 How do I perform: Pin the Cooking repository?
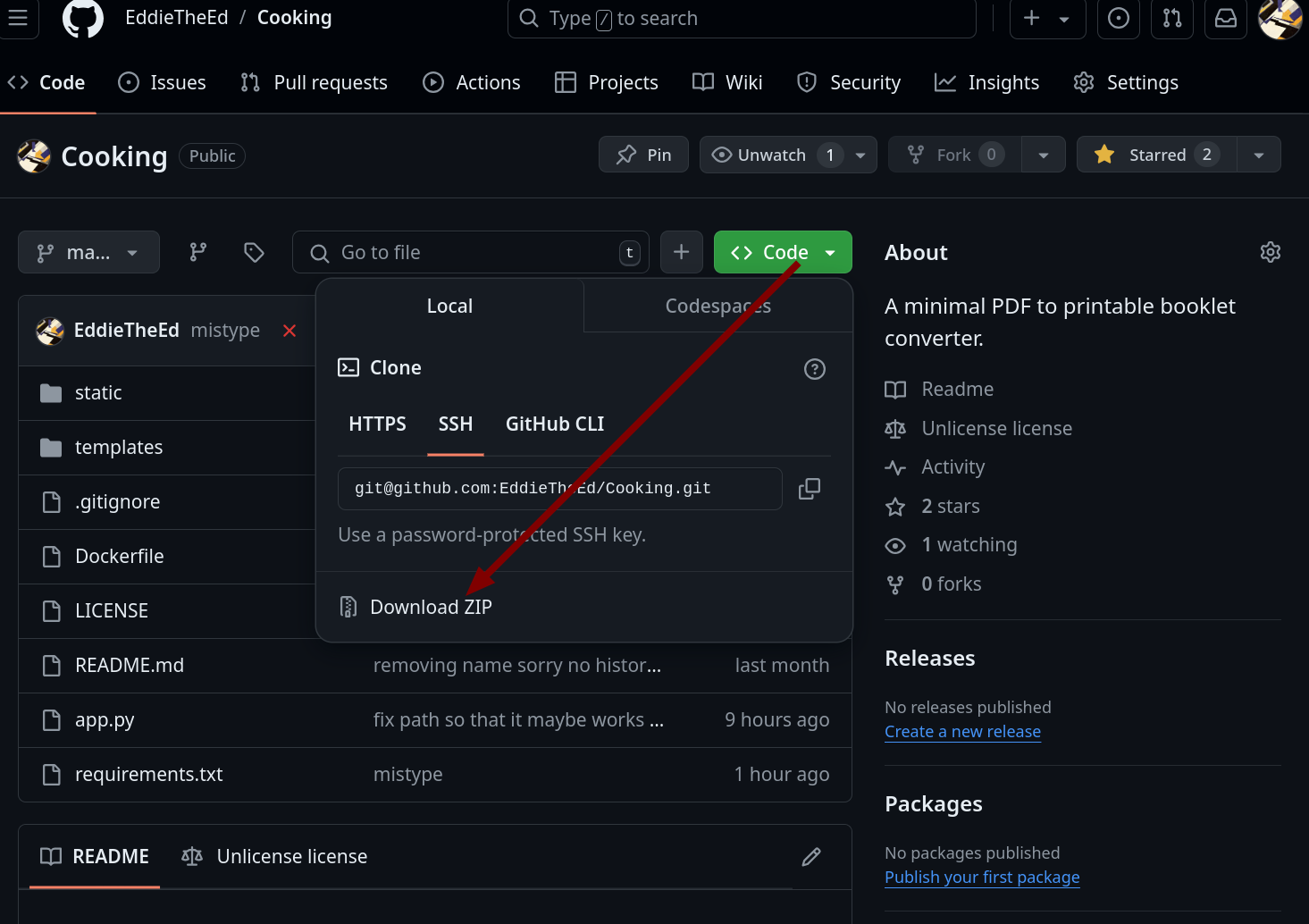click(643, 155)
